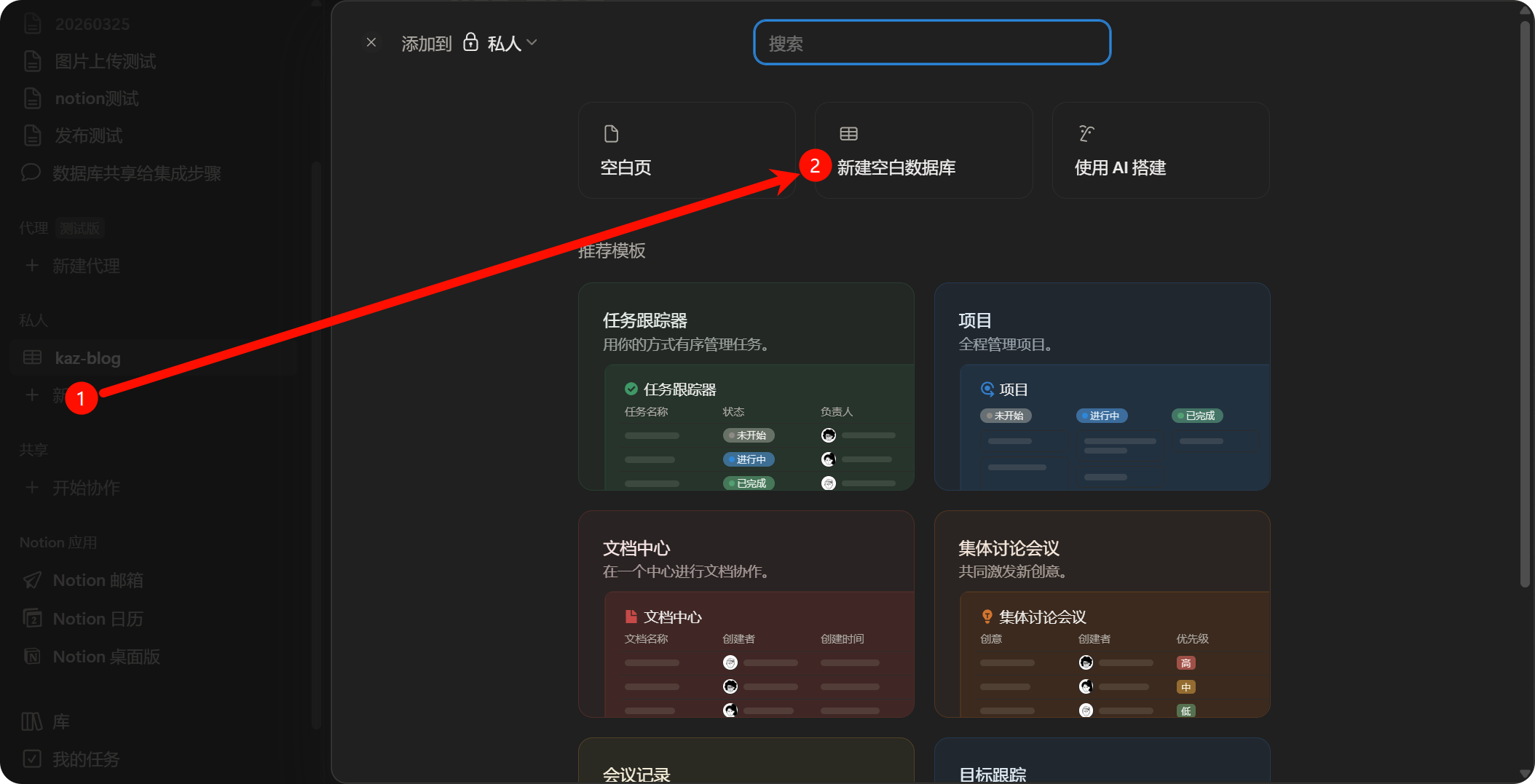The width and height of the screenshot is (1535, 784).
Task: Select the 文档中心 template
Action: tap(746, 614)
